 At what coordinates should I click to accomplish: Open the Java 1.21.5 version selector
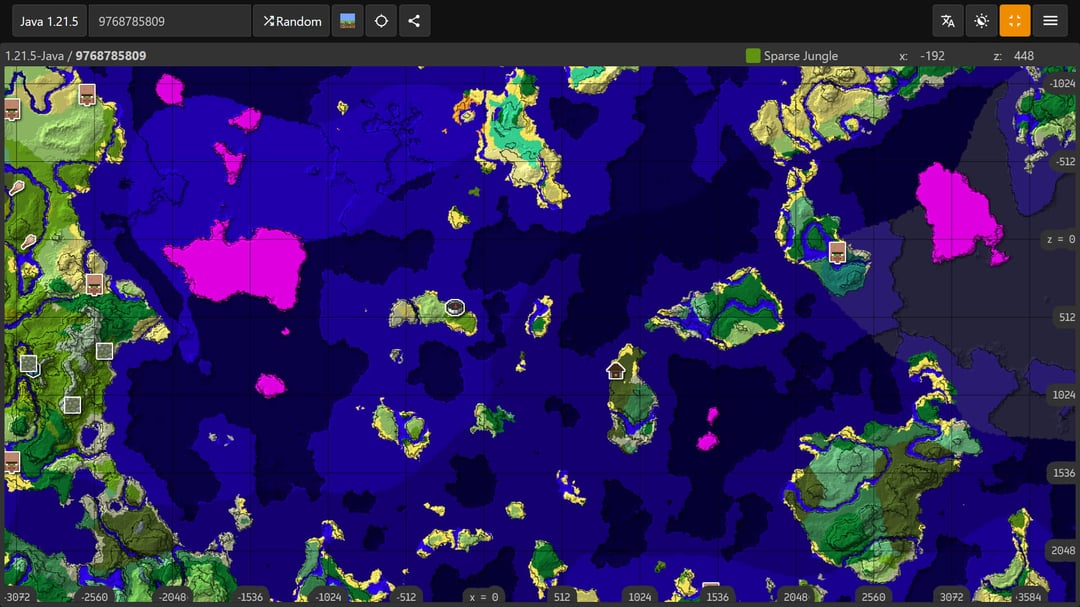tap(49, 21)
